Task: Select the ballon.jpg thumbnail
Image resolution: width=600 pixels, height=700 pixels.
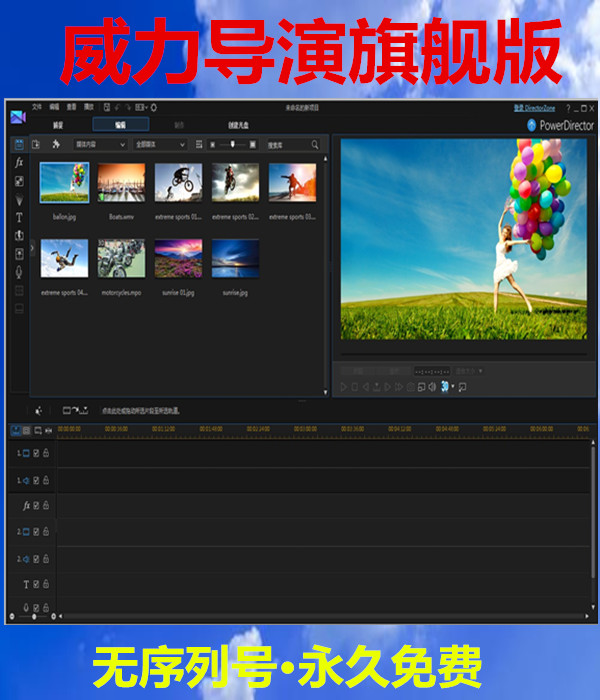Action: coord(64,183)
